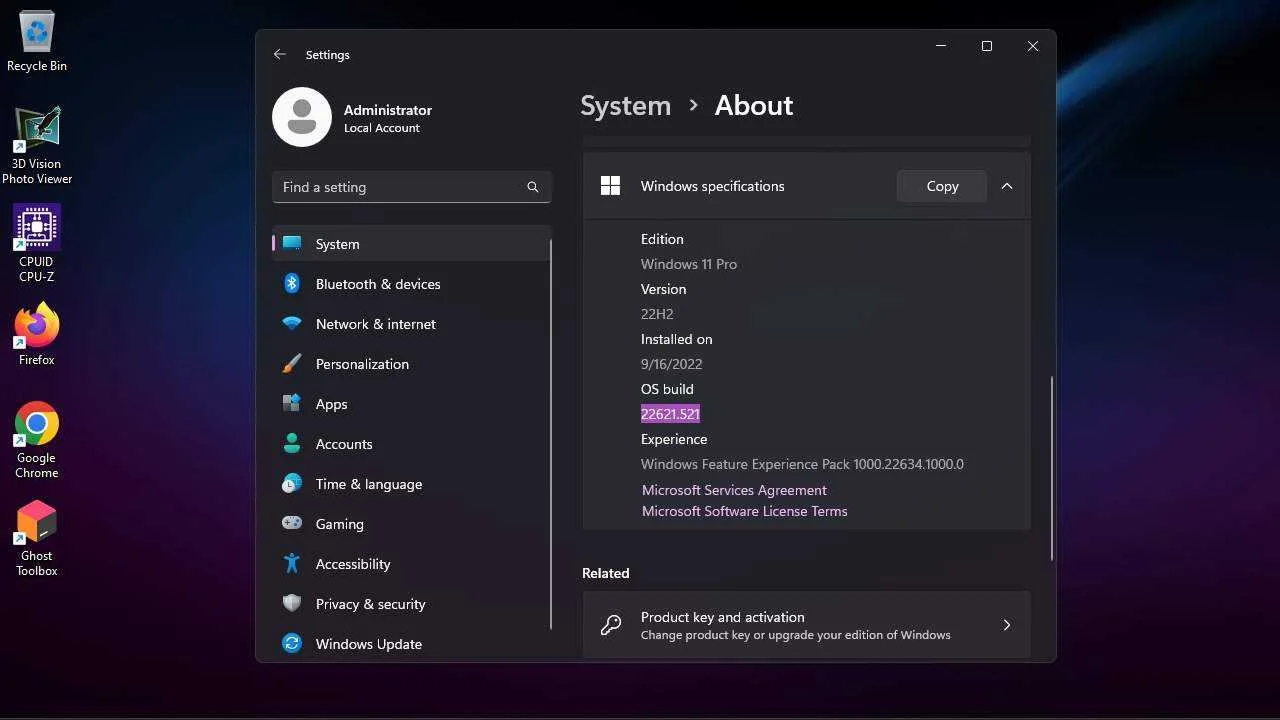
Task: Open Microsoft Services Agreement link
Action: point(734,490)
